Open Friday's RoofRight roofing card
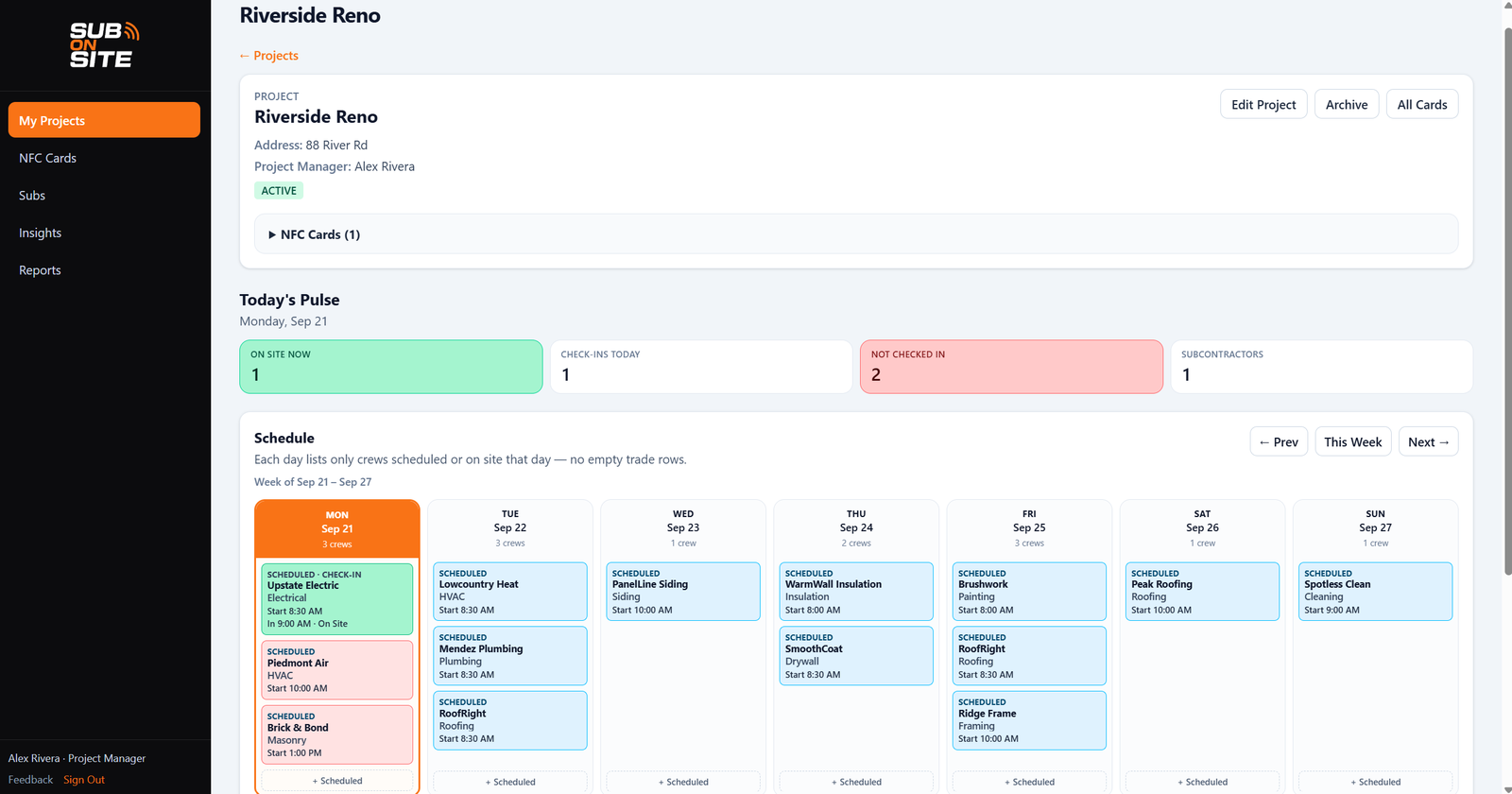Viewport: 1512px width, 794px height. point(1029,656)
